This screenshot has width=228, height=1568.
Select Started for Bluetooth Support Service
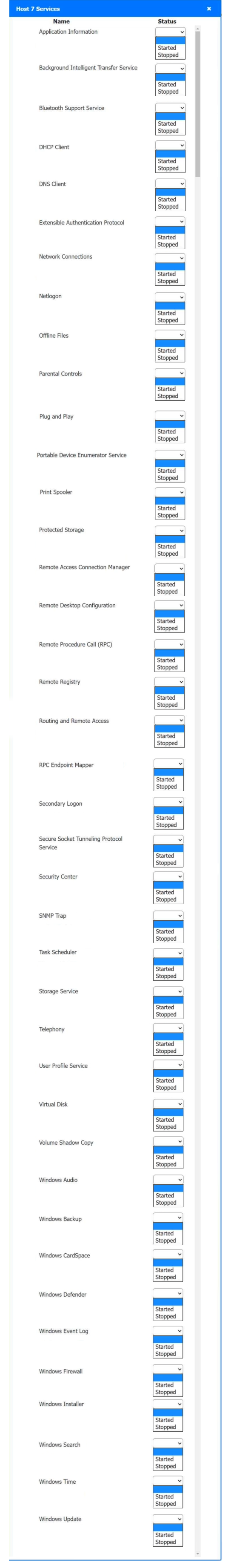coord(170,123)
